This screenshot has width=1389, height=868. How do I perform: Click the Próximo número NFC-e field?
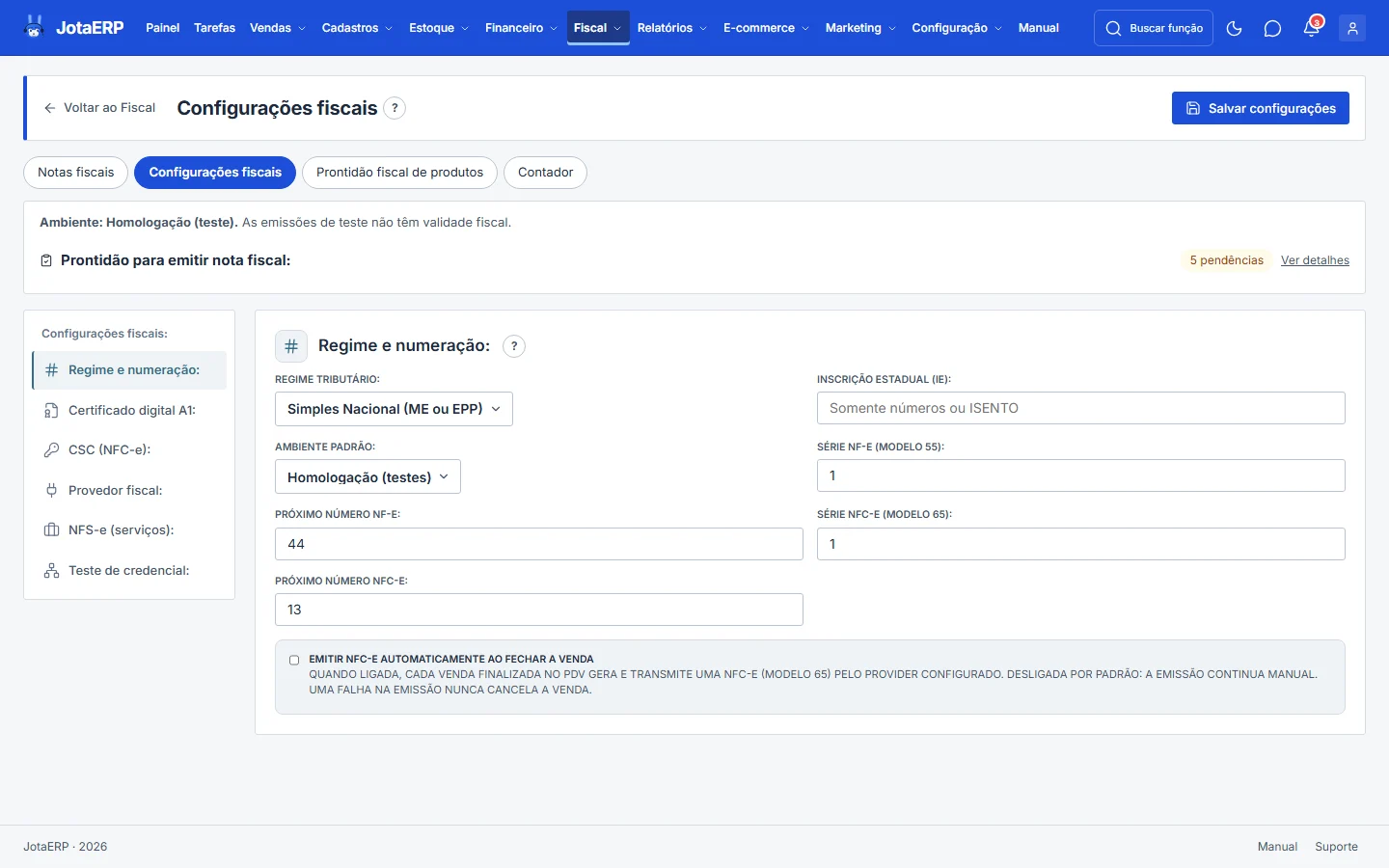[539, 610]
